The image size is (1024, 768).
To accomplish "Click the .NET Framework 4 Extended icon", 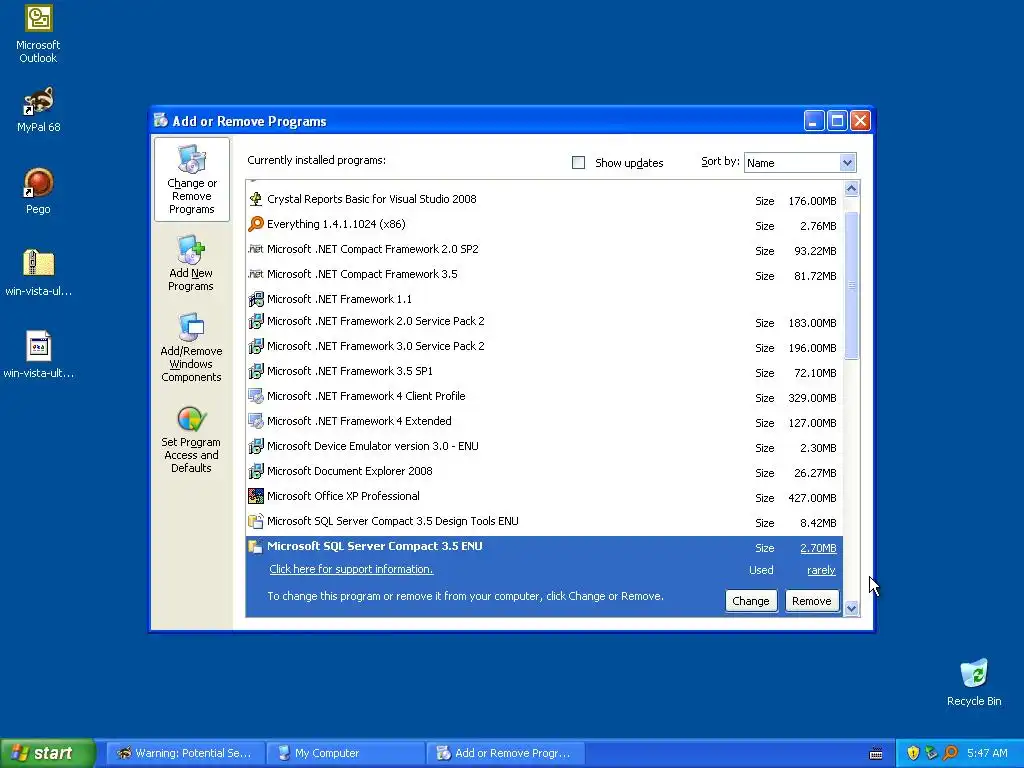I will [x=256, y=421].
